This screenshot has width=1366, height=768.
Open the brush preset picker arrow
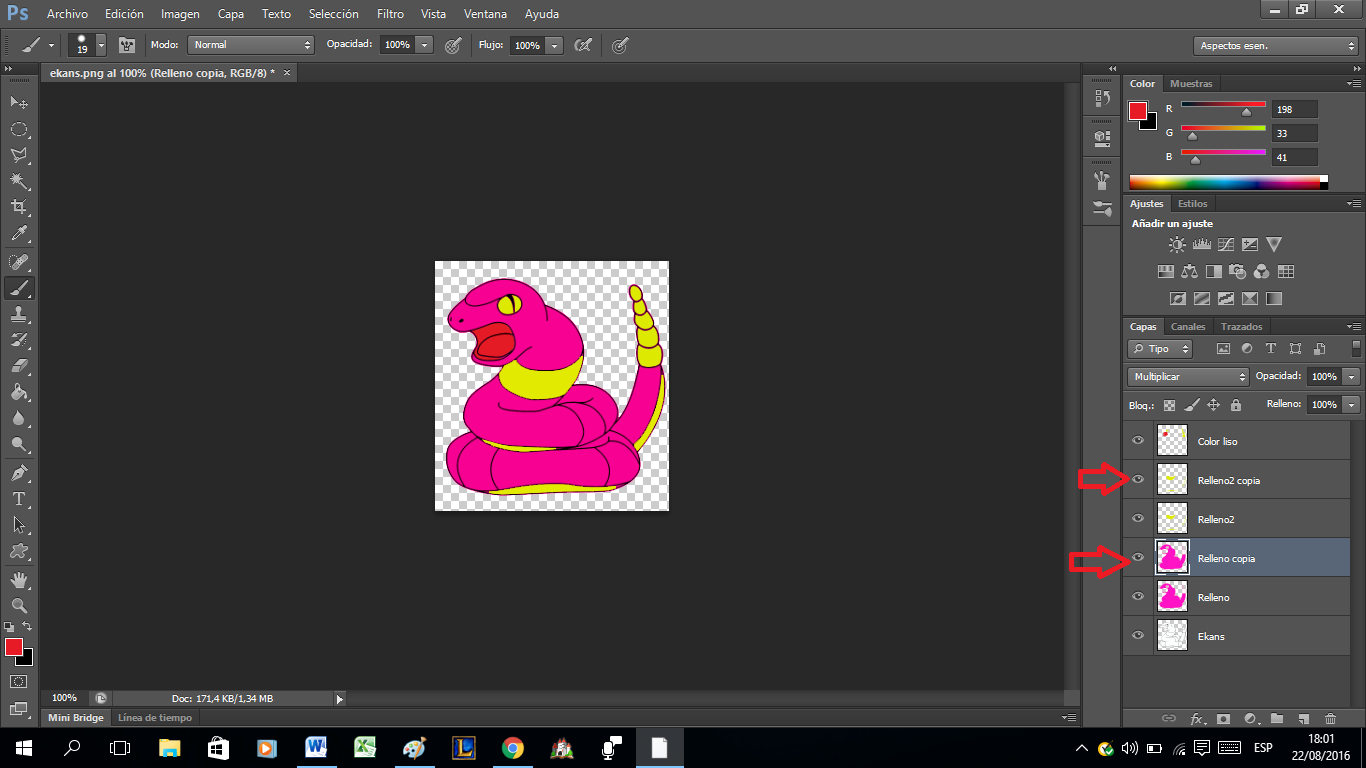pyautogui.click(x=101, y=45)
